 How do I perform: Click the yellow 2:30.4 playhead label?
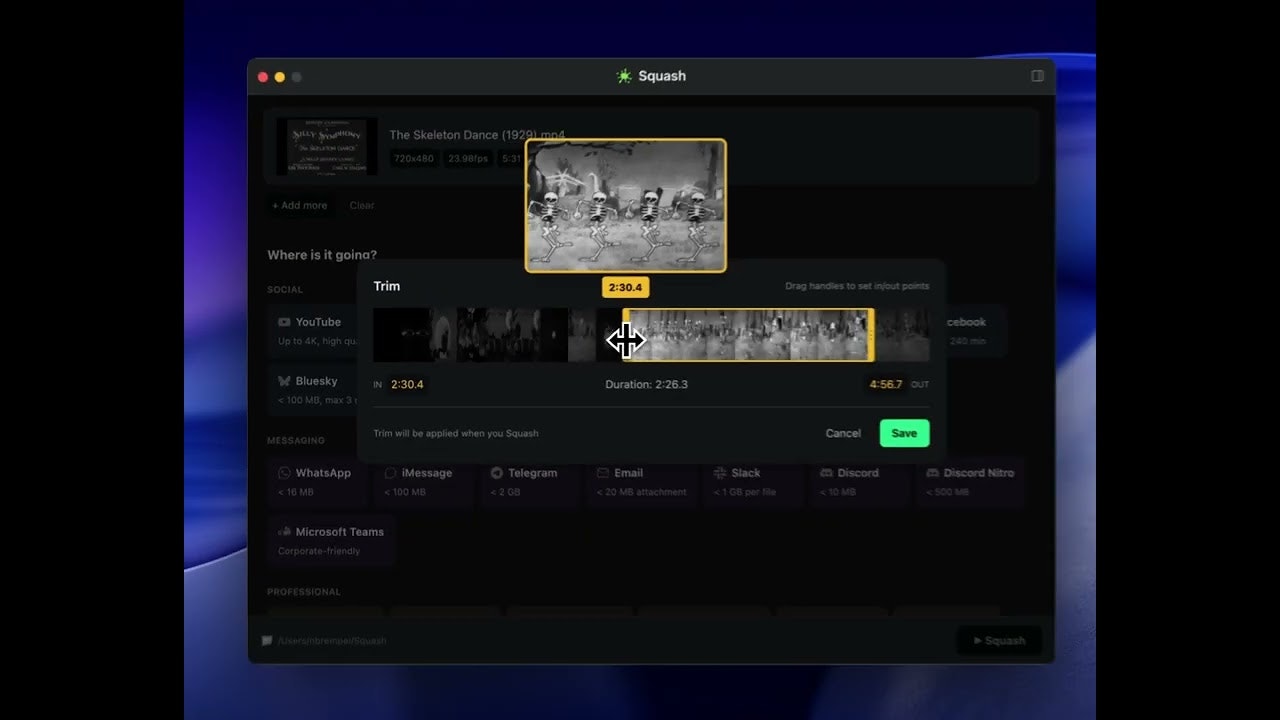pyautogui.click(x=625, y=287)
